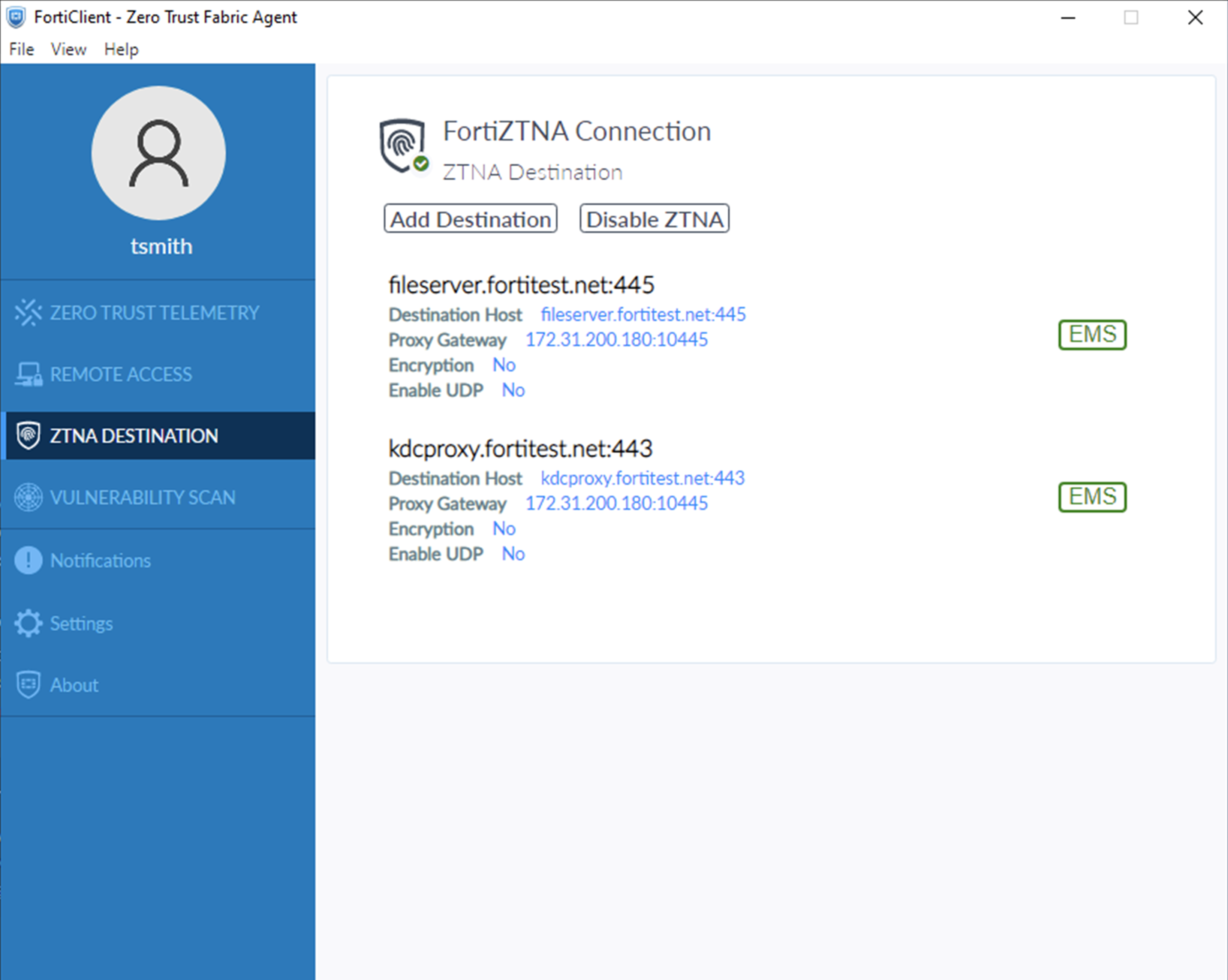Click the FortiZTNA Connection shield logo
Viewport: 1228px width, 980px height.
(x=403, y=145)
